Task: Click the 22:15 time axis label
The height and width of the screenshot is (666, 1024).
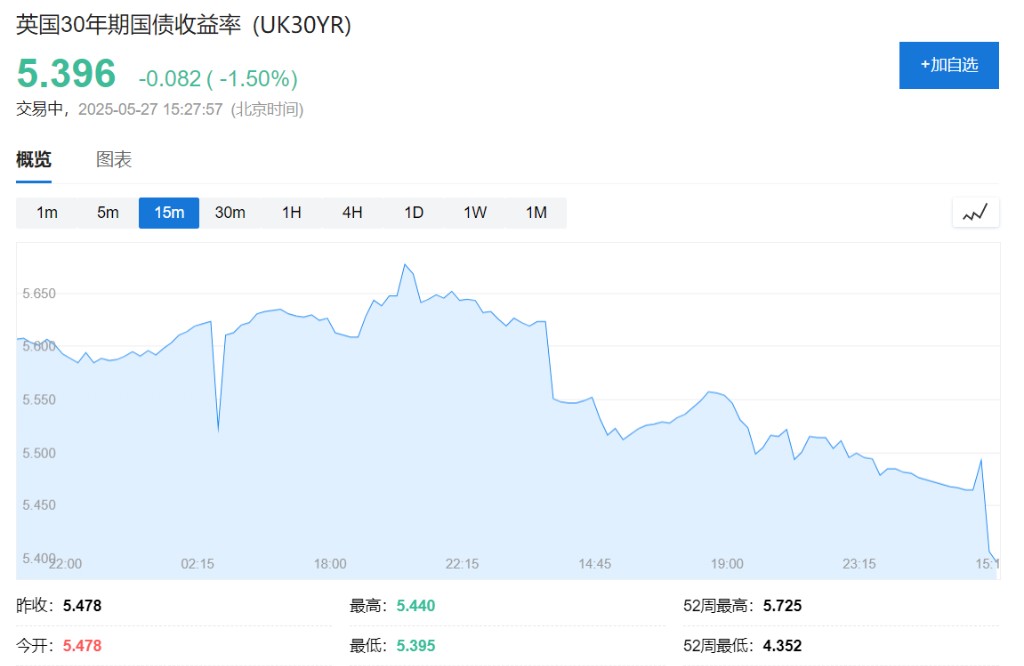Action: [462, 564]
